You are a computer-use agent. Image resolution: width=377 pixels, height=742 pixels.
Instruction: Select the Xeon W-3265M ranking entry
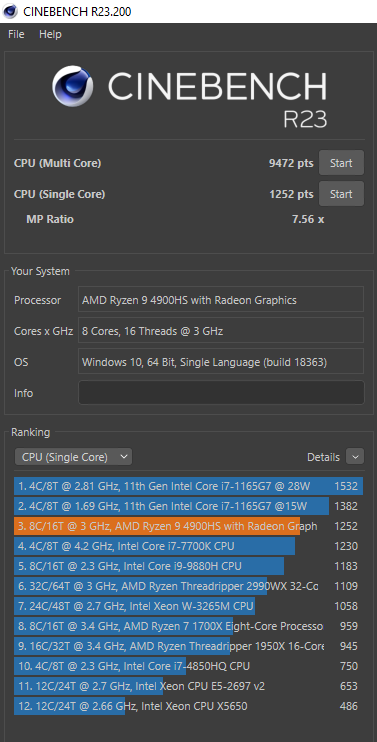[x=189, y=606]
